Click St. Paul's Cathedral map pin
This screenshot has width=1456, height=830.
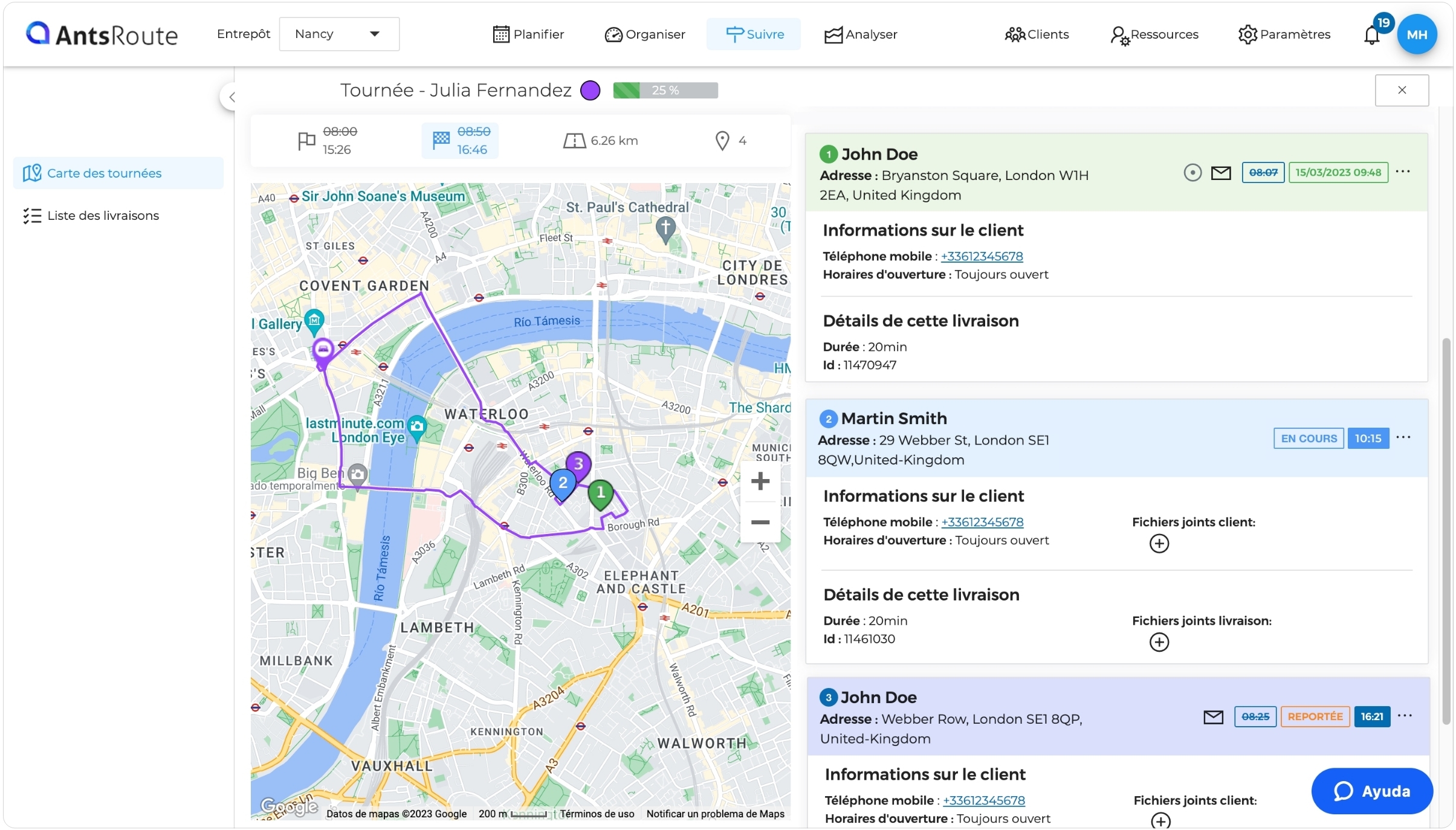tap(665, 230)
